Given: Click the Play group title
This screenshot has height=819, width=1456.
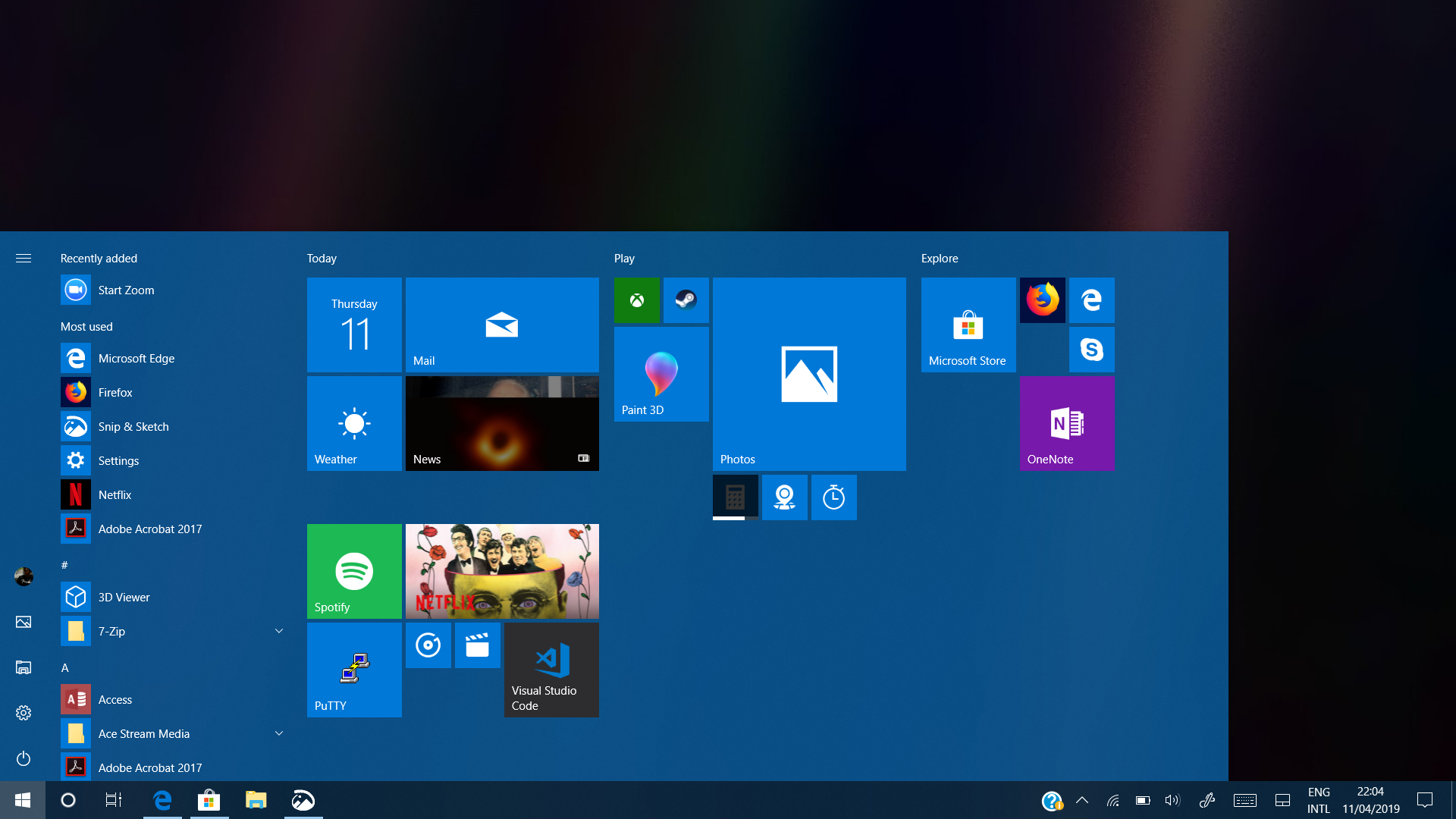Looking at the screenshot, I should pyautogui.click(x=624, y=259).
